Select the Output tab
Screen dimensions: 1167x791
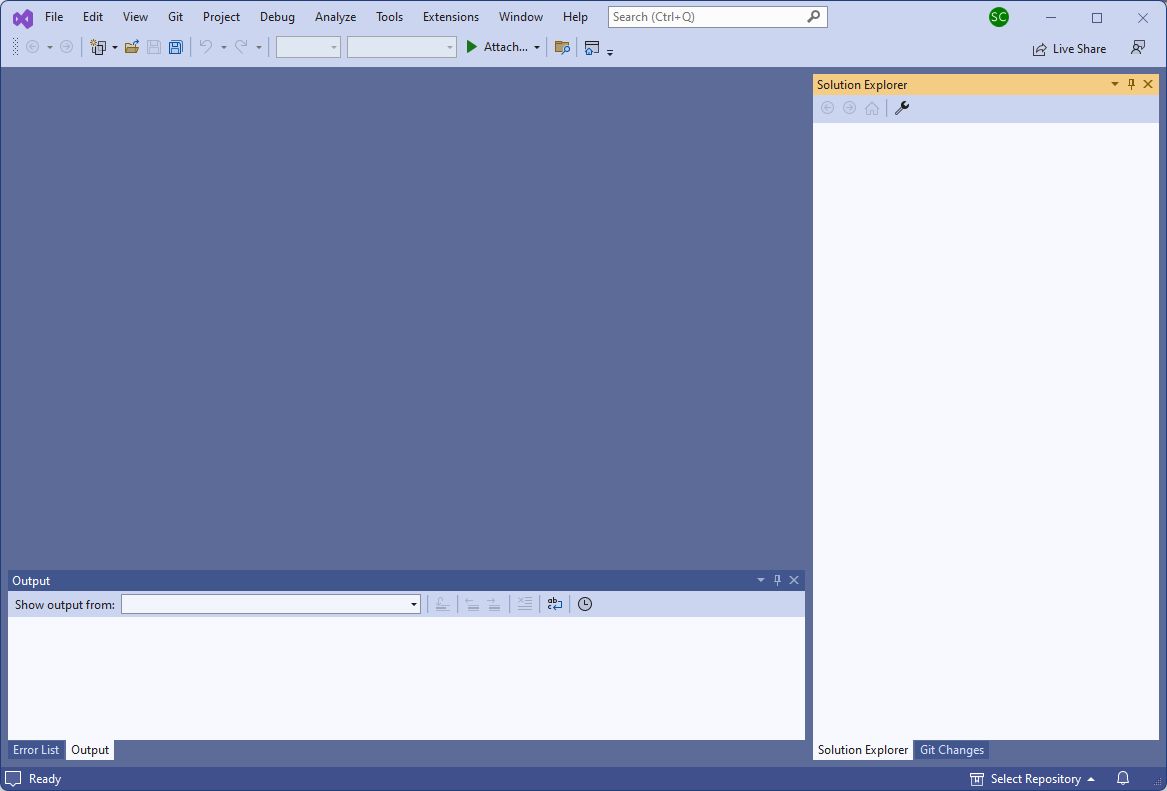click(x=90, y=749)
